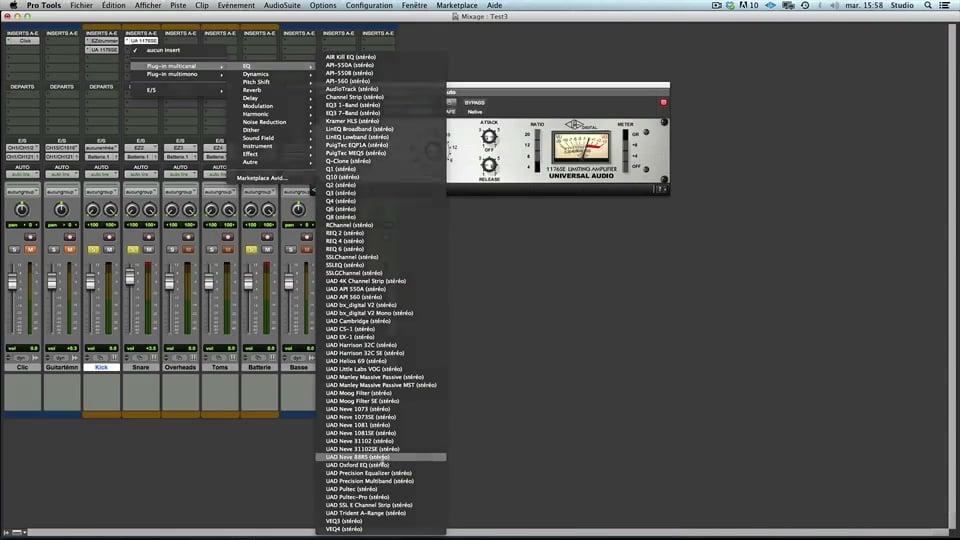Select aucun insert option
The height and width of the screenshot is (540, 960).
point(178,50)
